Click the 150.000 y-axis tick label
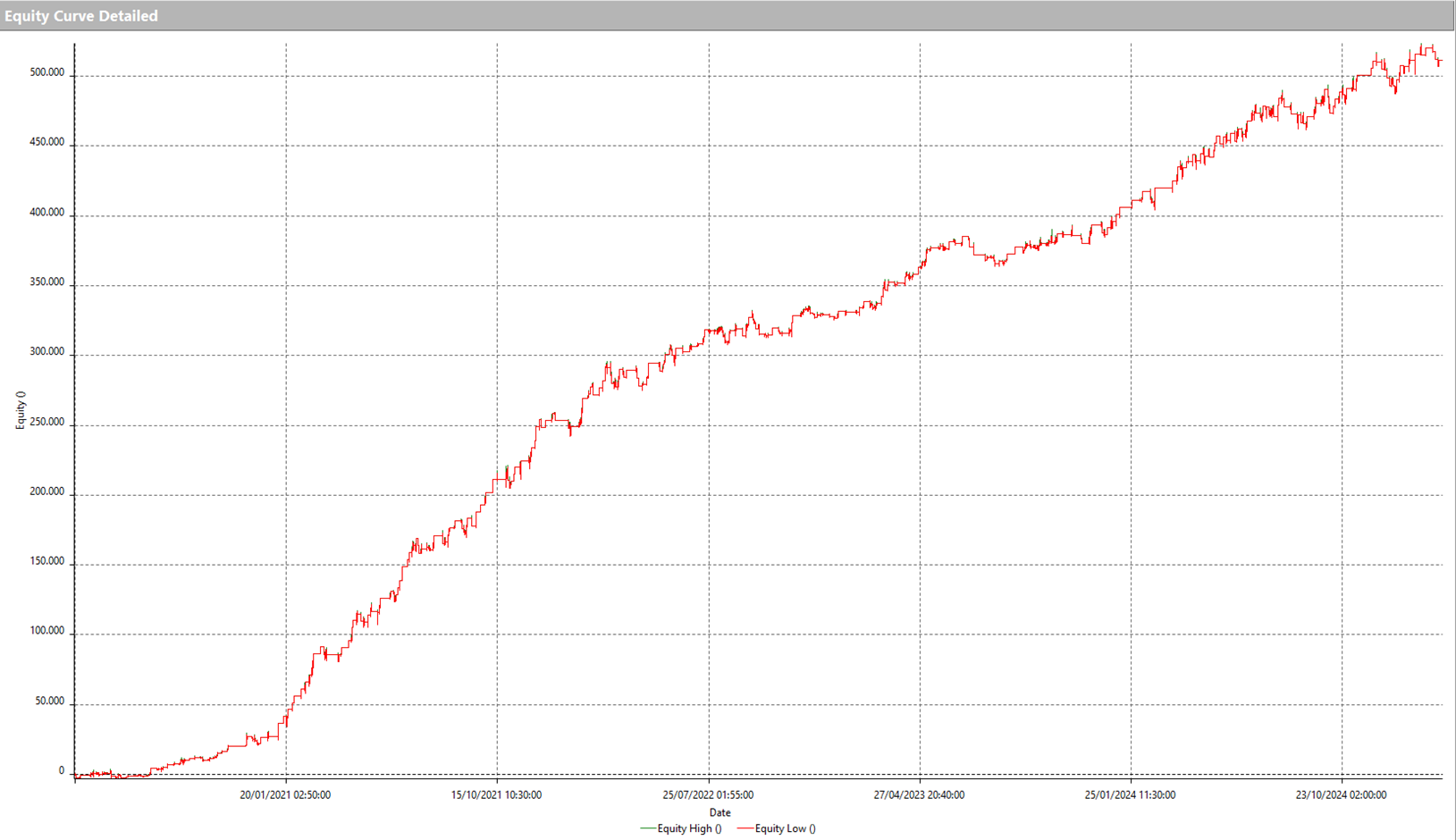 46,561
